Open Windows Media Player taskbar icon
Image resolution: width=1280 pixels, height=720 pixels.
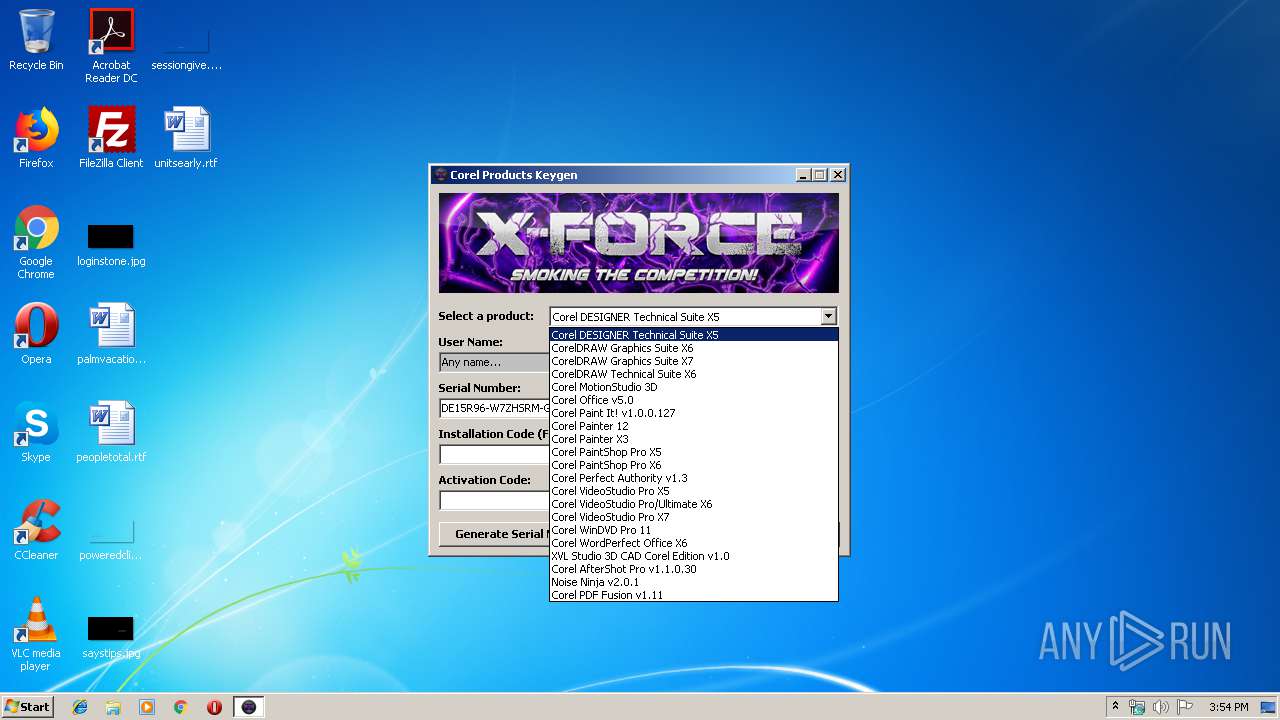(147, 707)
